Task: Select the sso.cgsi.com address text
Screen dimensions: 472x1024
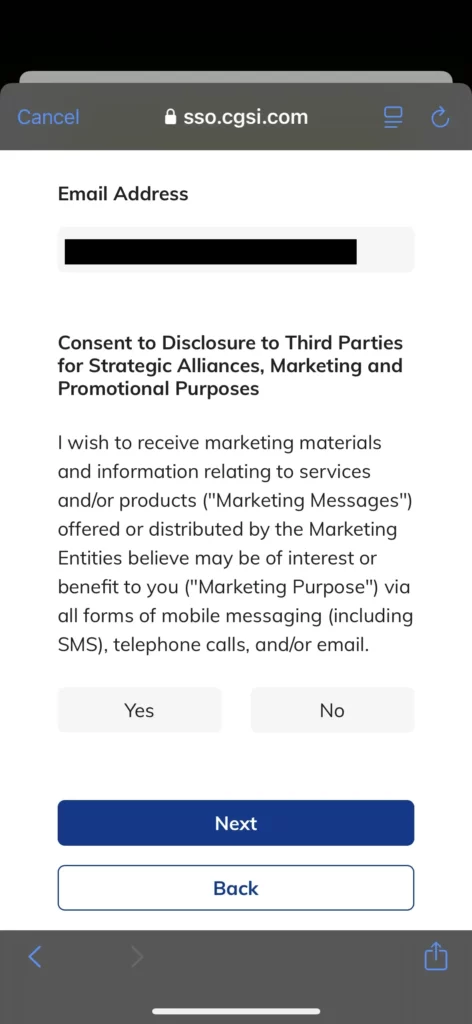Action: pos(245,117)
